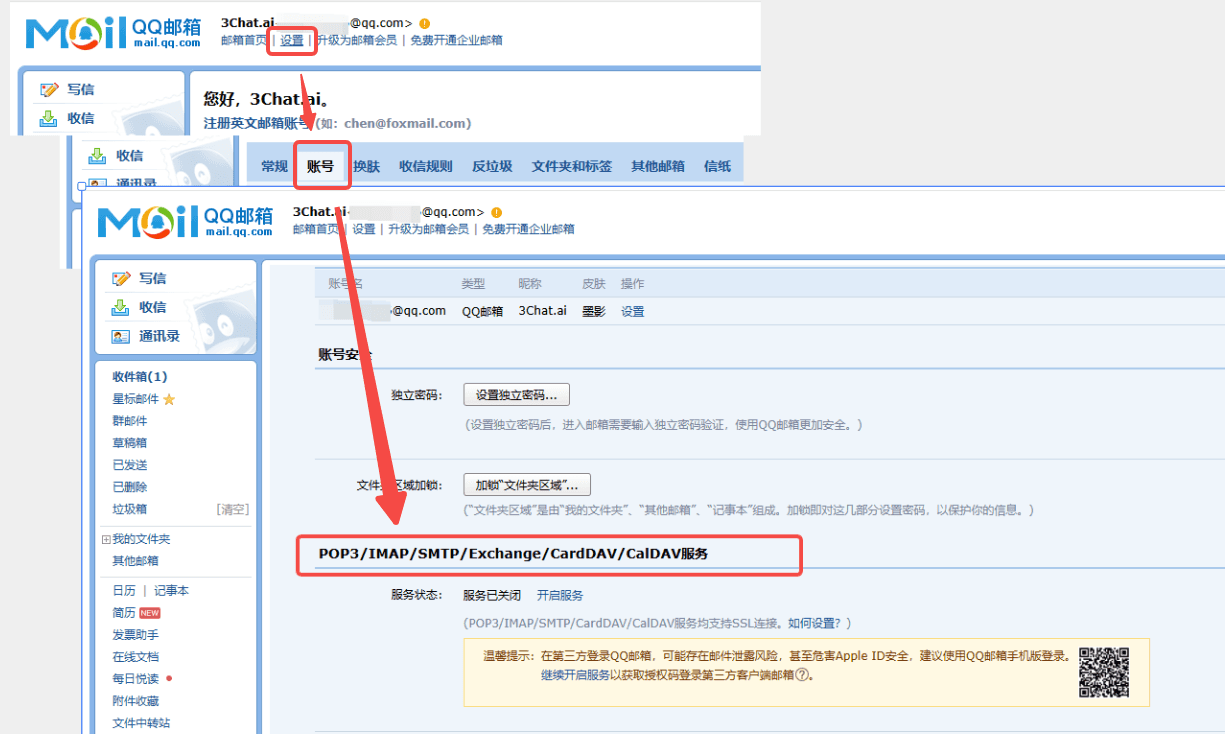This screenshot has height=734, width=1225.
Task: Click 升级为邮箱会员 in account settings page header
Action: (x=429, y=229)
